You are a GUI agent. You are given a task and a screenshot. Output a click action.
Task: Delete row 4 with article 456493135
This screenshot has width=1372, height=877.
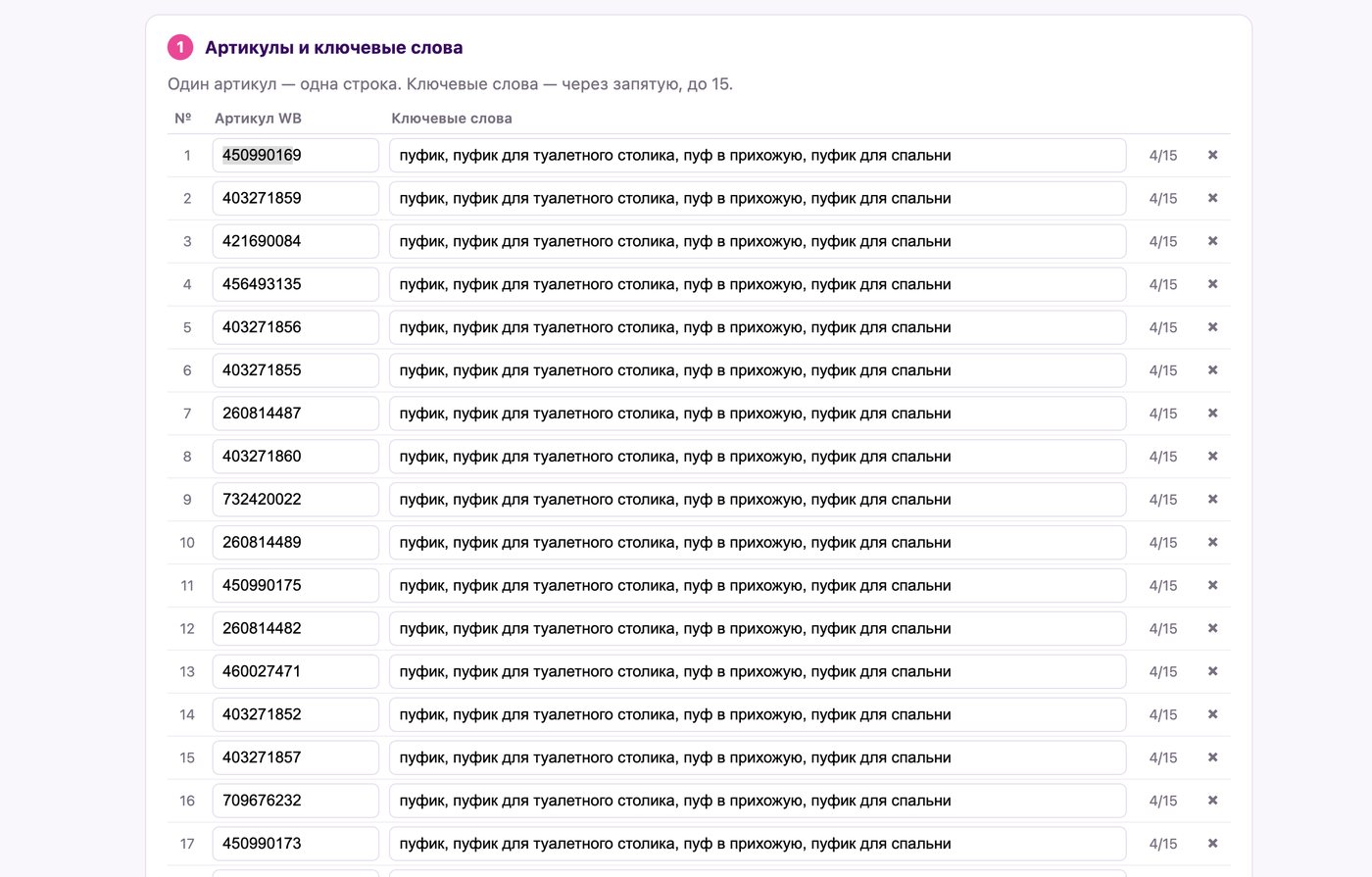pos(1212,284)
